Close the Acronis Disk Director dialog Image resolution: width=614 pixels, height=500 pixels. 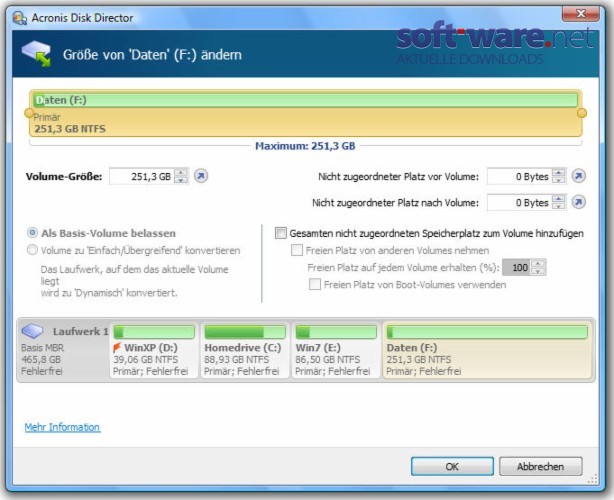[x=581, y=14]
